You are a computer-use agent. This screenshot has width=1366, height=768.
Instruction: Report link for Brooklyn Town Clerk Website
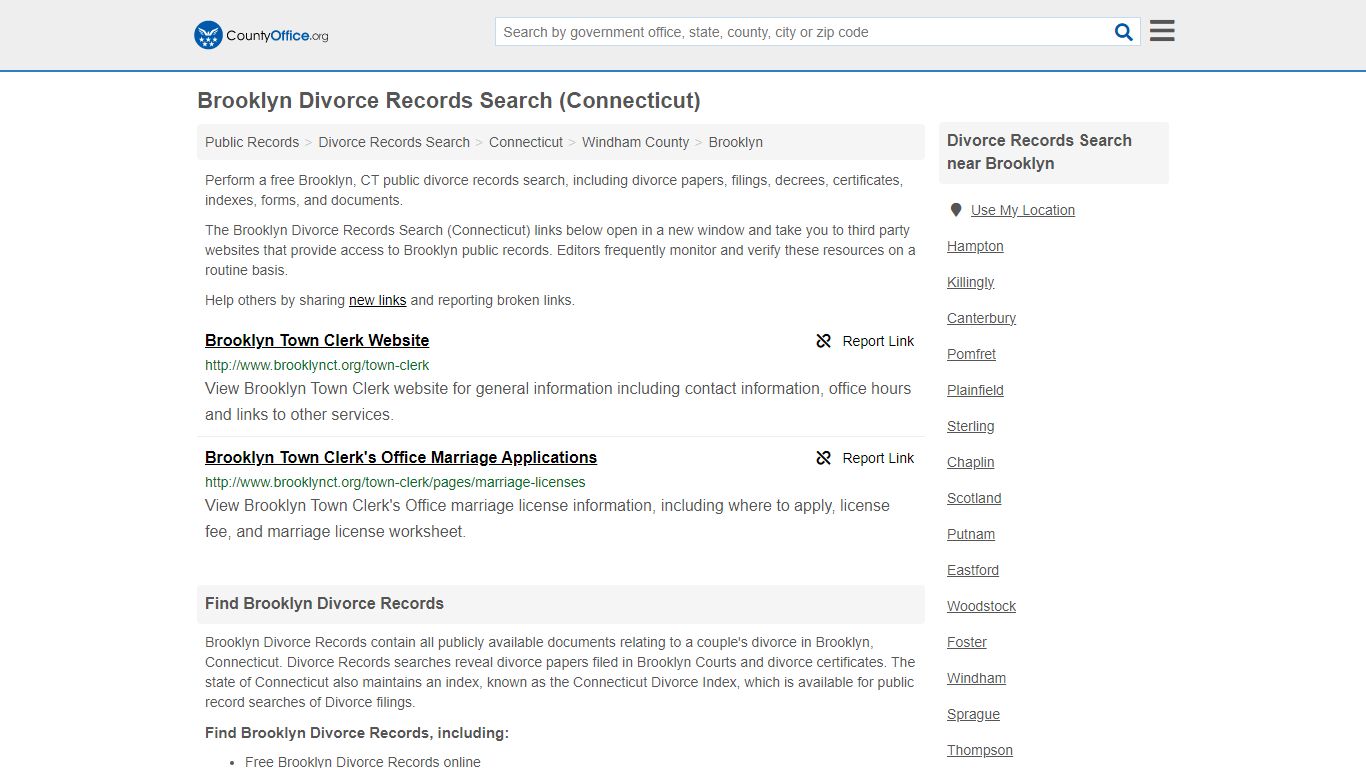click(878, 341)
